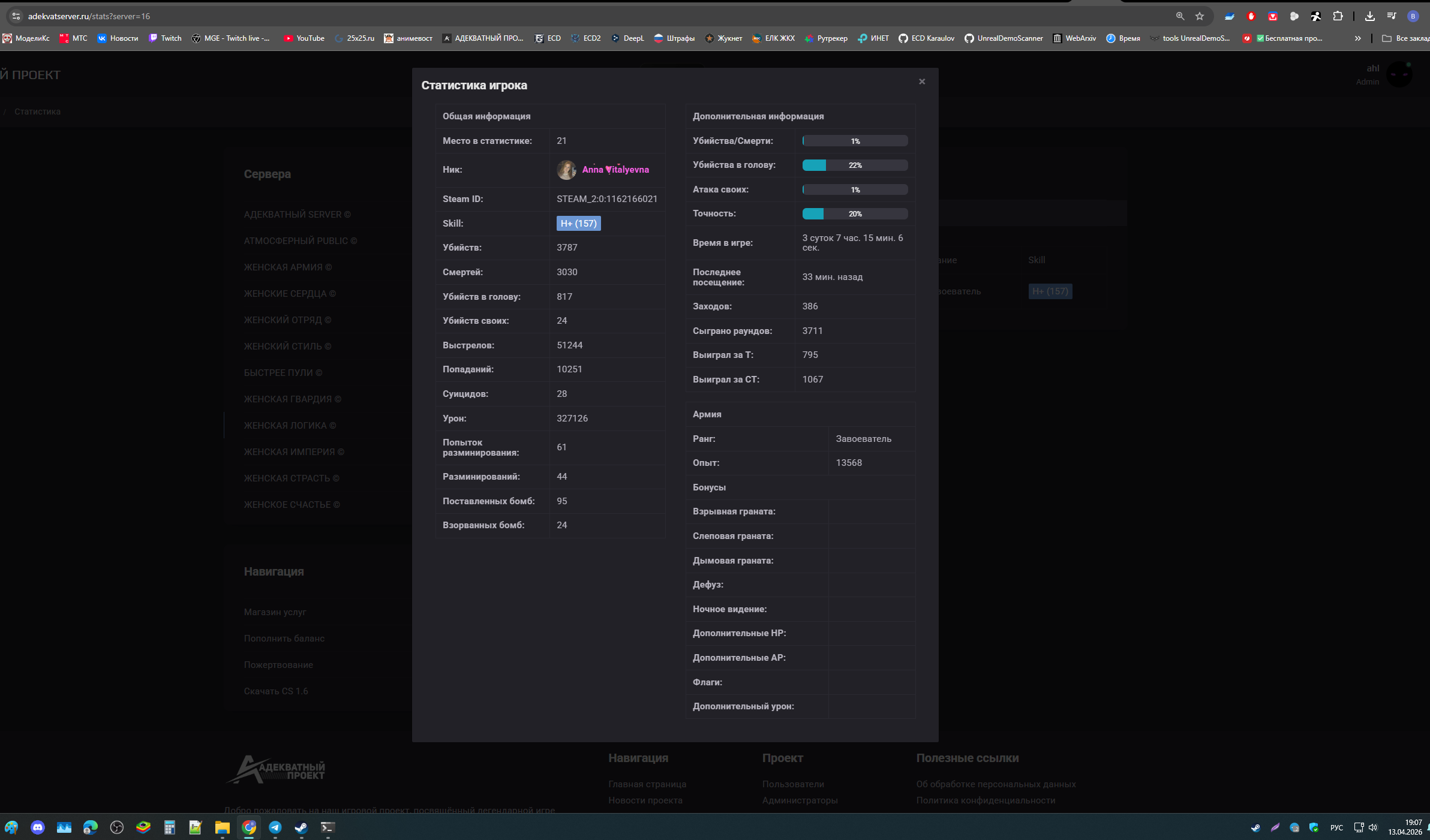Screen dimensions: 1430x840
Task: Open the DeepL bookmark
Action: 627,38
